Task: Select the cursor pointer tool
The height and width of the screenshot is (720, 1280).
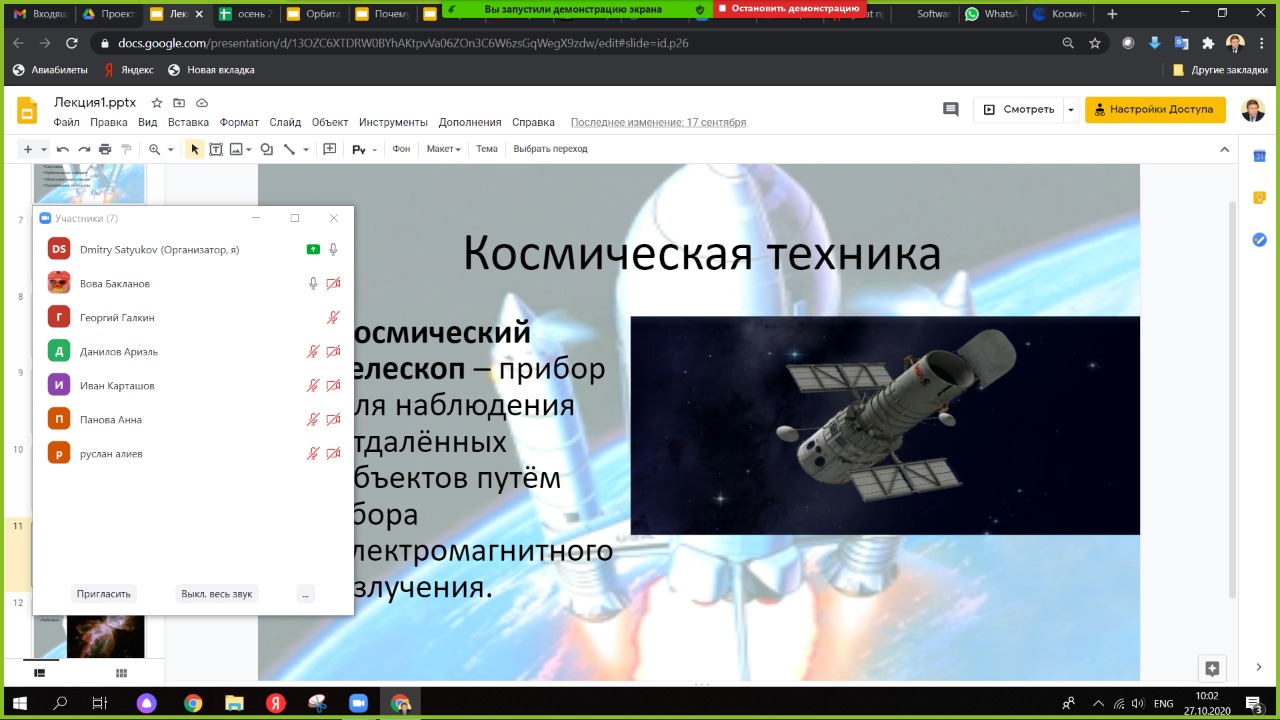Action: click(195, 149)
